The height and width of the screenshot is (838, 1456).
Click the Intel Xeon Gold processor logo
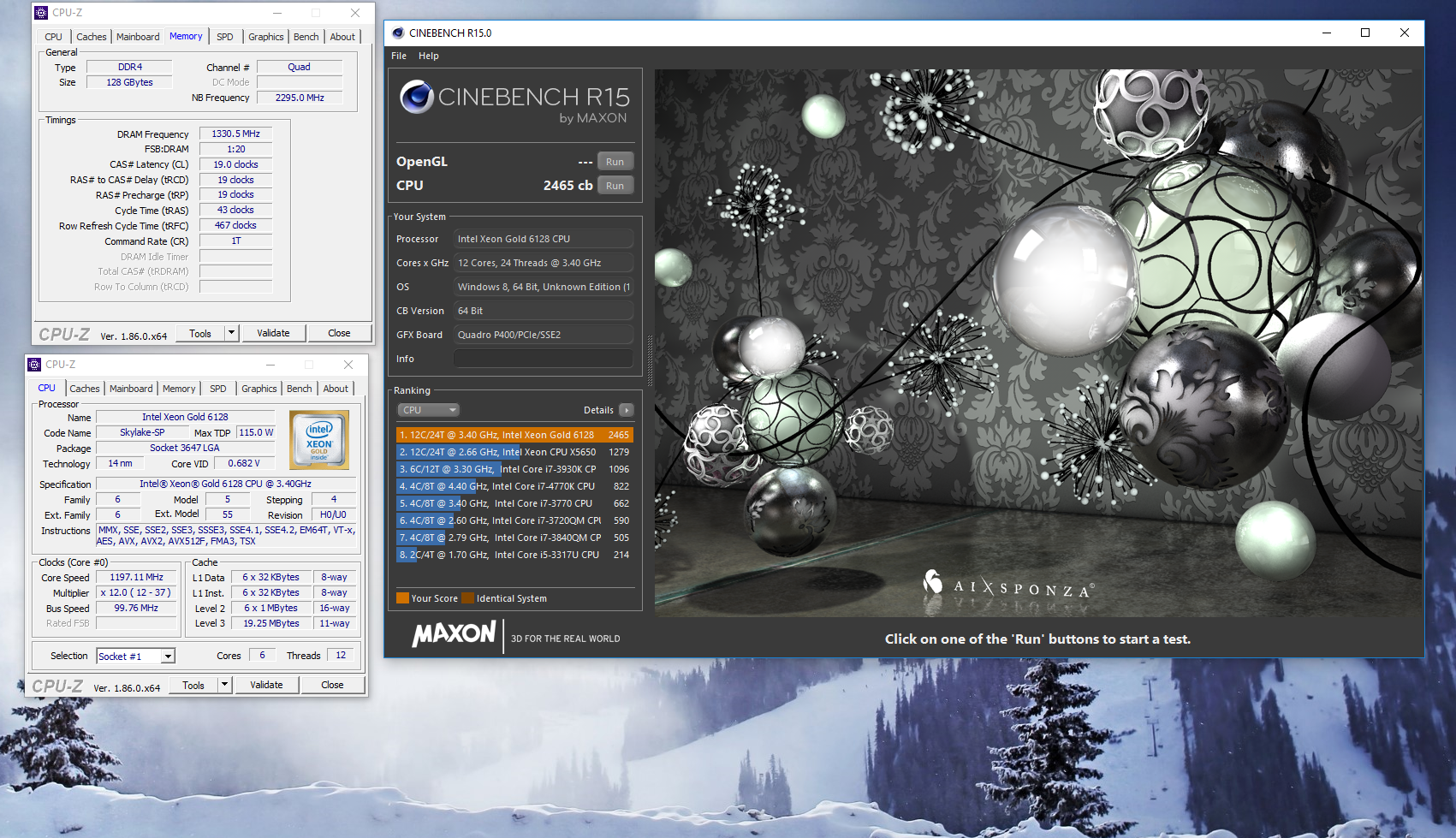point(319,440)
